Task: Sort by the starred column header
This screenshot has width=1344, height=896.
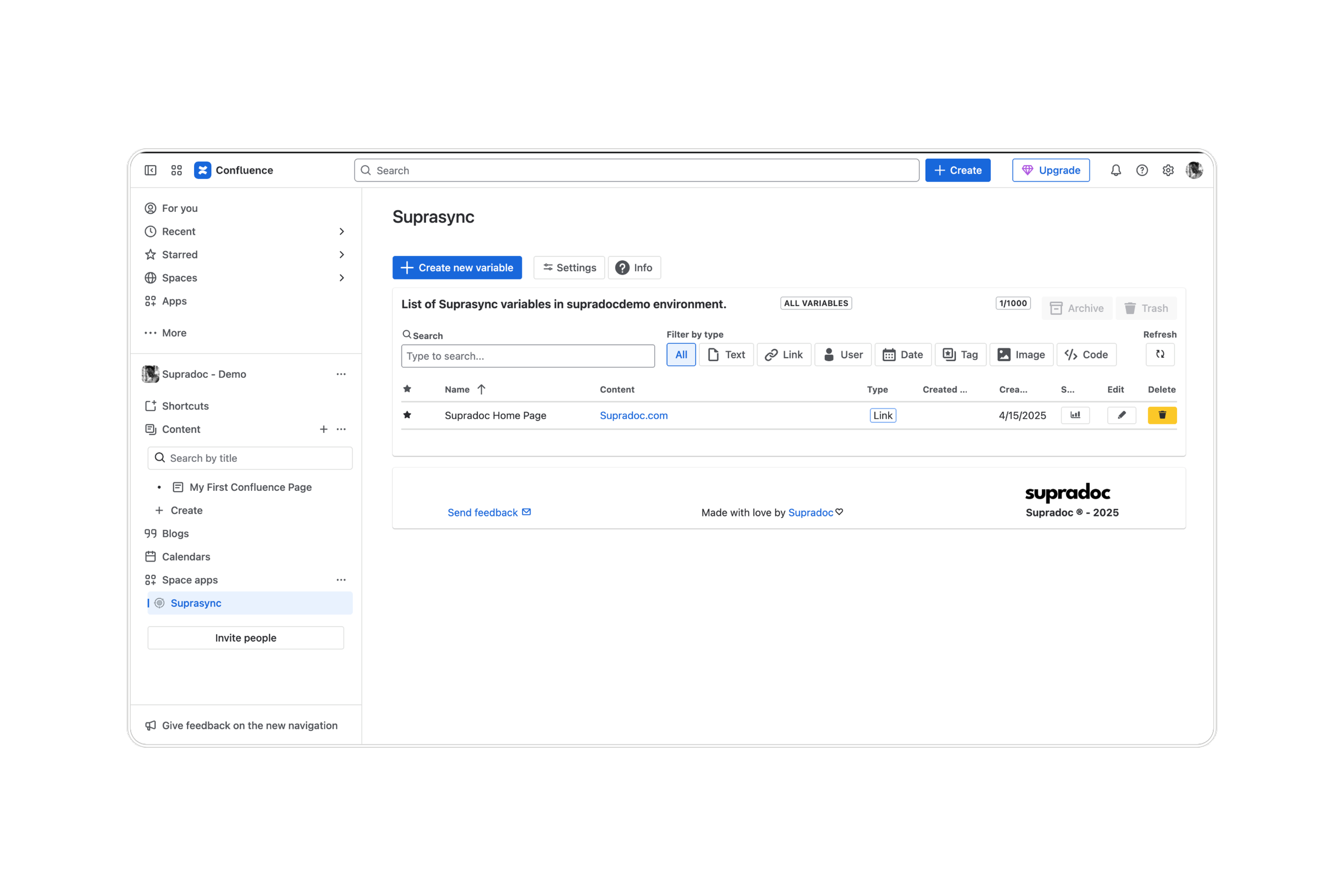Action: click(407, 389)
